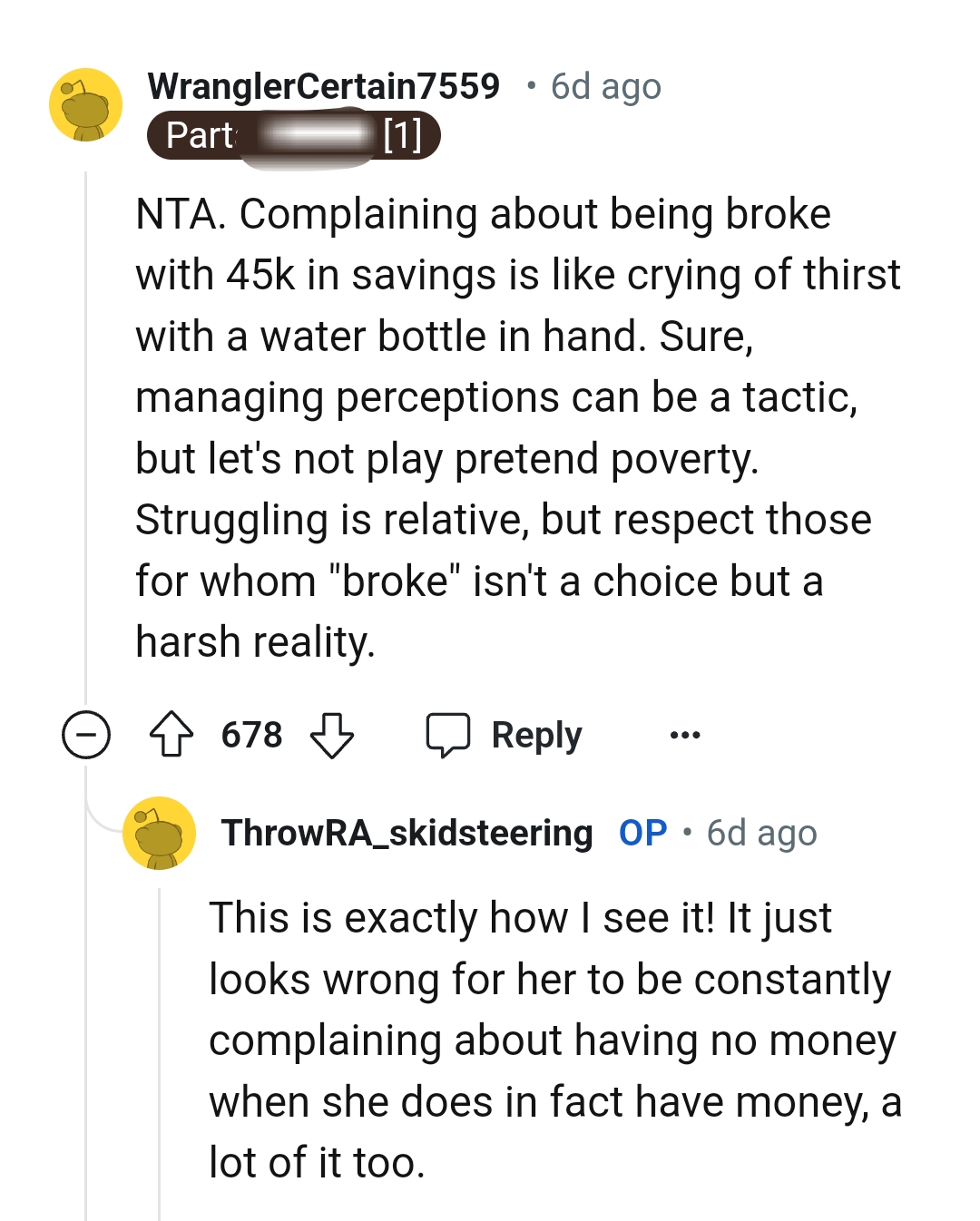Click the Reply speech-bubble icon
980x1221 pixels.
point(449,733)
